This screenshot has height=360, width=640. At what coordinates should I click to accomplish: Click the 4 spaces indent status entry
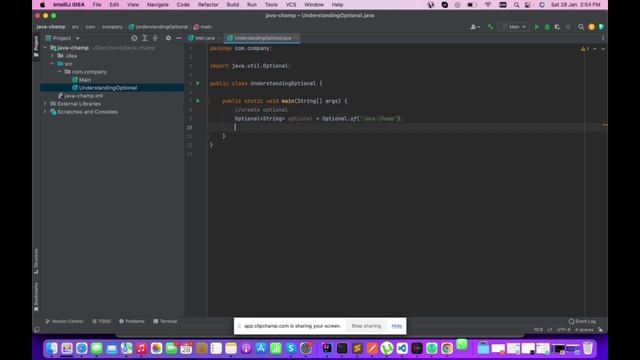point(584,329)
